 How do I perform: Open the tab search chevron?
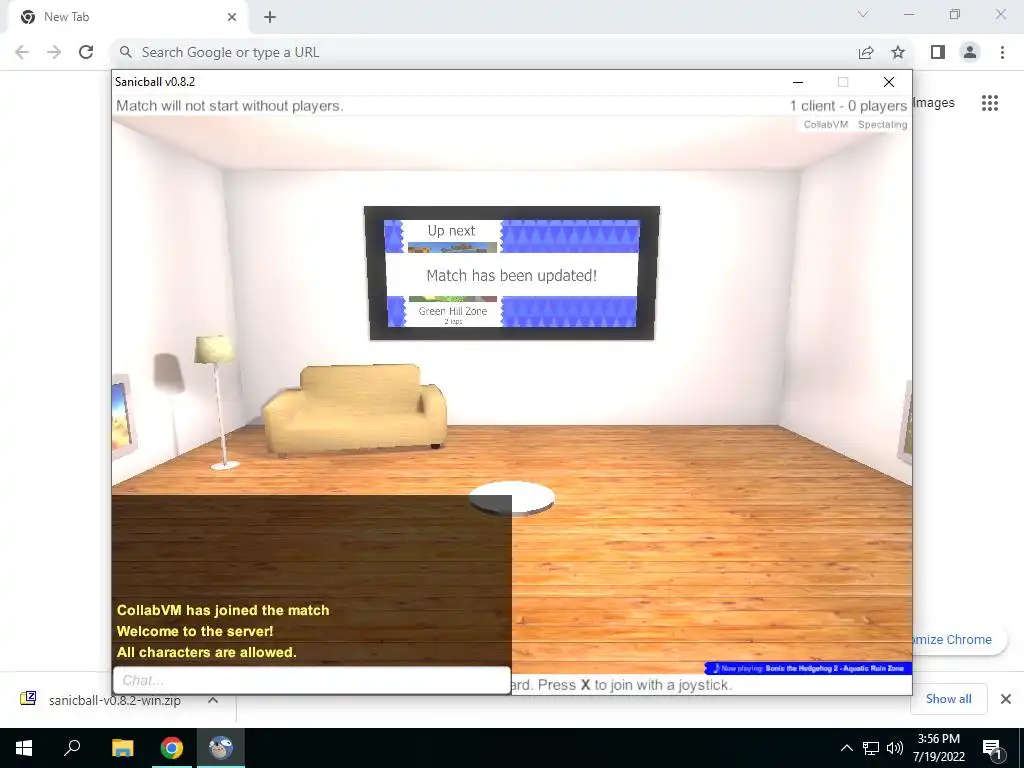tap(863, 14)
